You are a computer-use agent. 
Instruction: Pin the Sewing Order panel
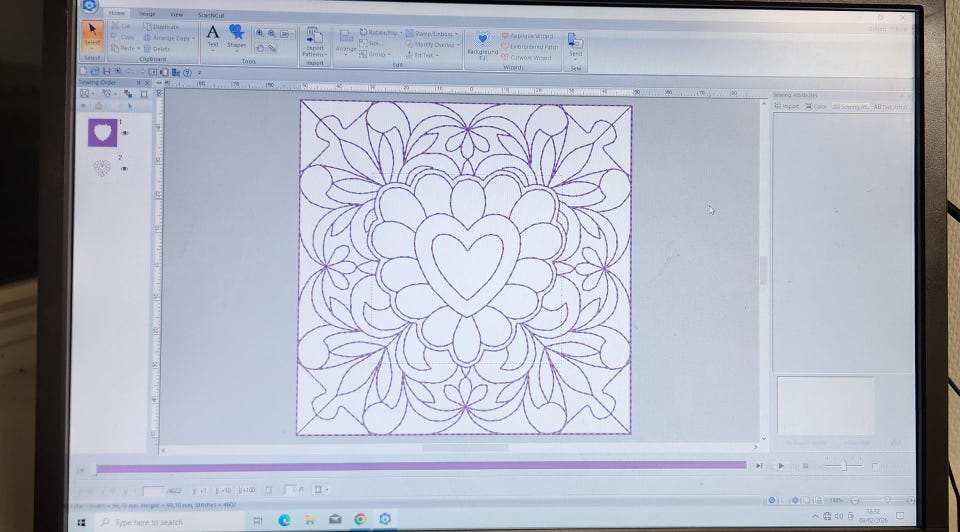point(139,82)
